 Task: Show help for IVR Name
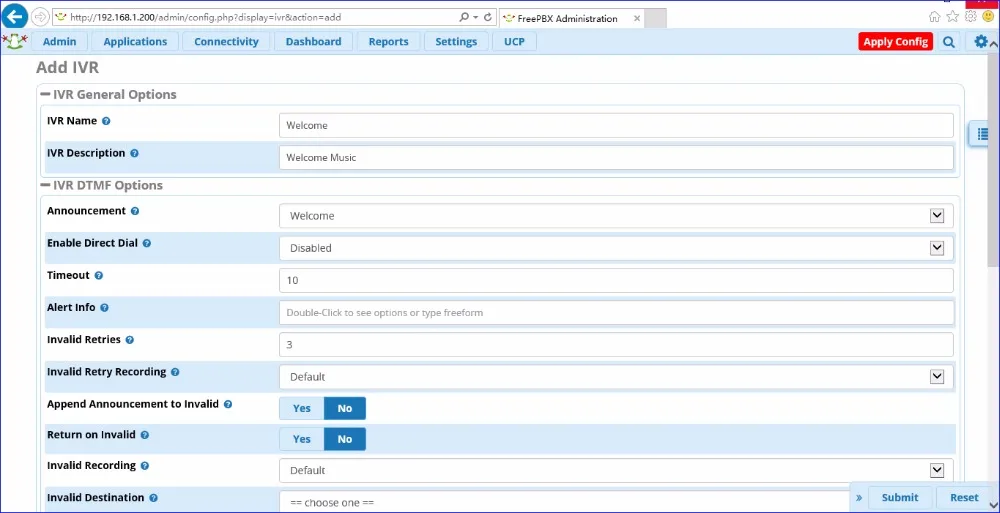pos(106,121)
